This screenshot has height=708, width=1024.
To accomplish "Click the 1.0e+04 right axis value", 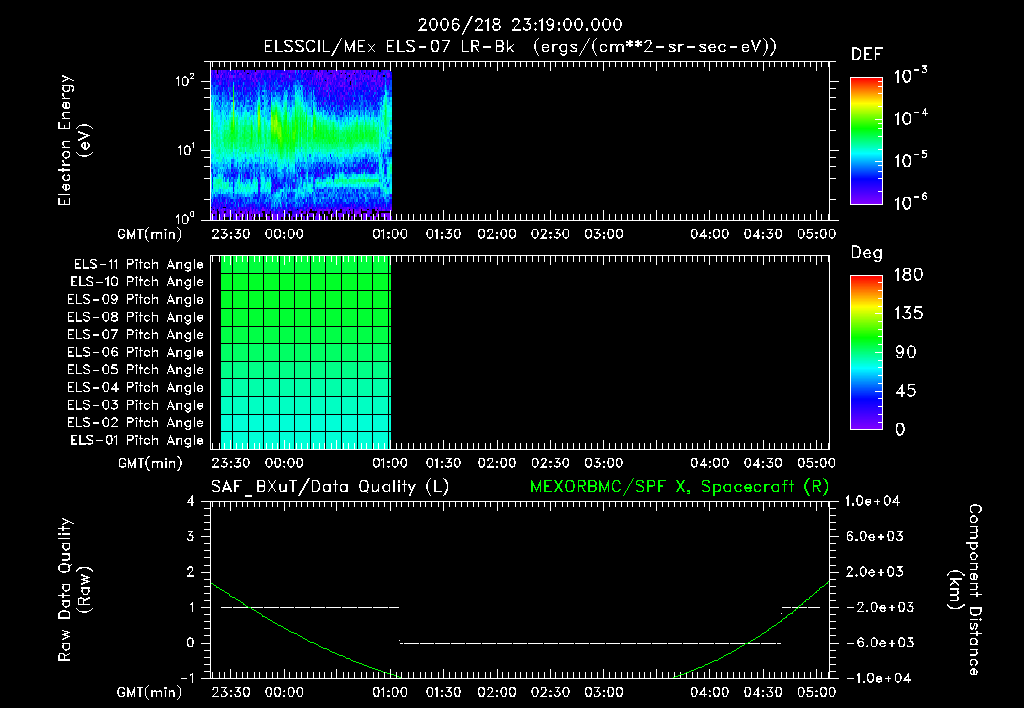I will point(872,501).
